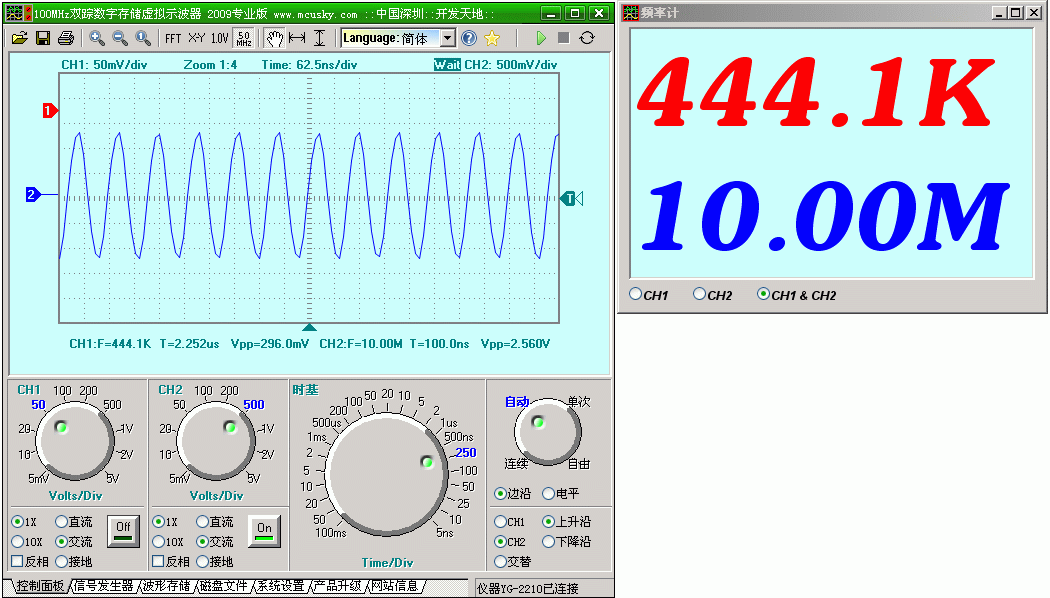Image resolution: width=1050 pixels, height=598 pixels.
Task: Open the Language dropdown list
Action: pyautogui.click(x=447, y=38)
